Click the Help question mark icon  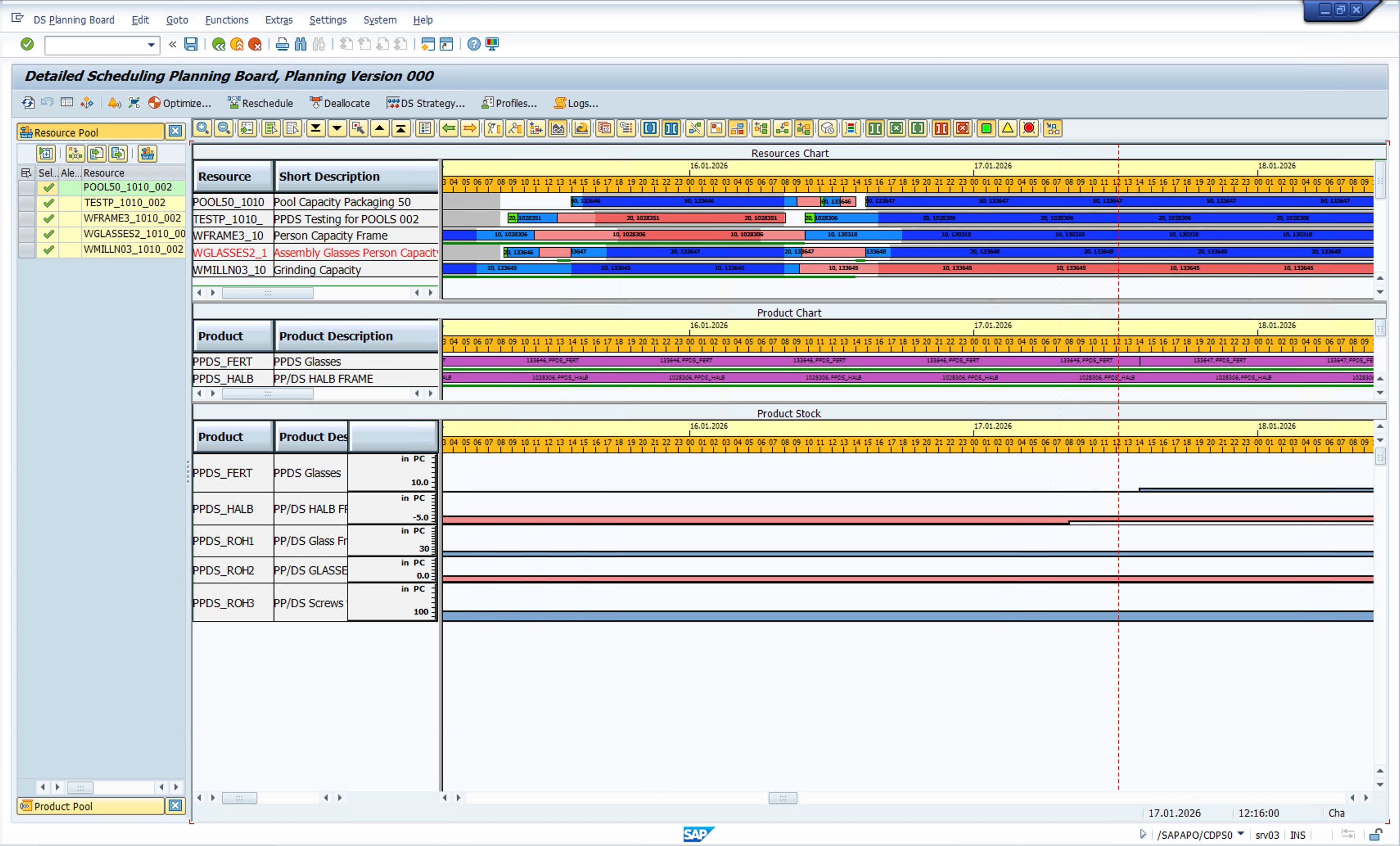pos(474,44)
